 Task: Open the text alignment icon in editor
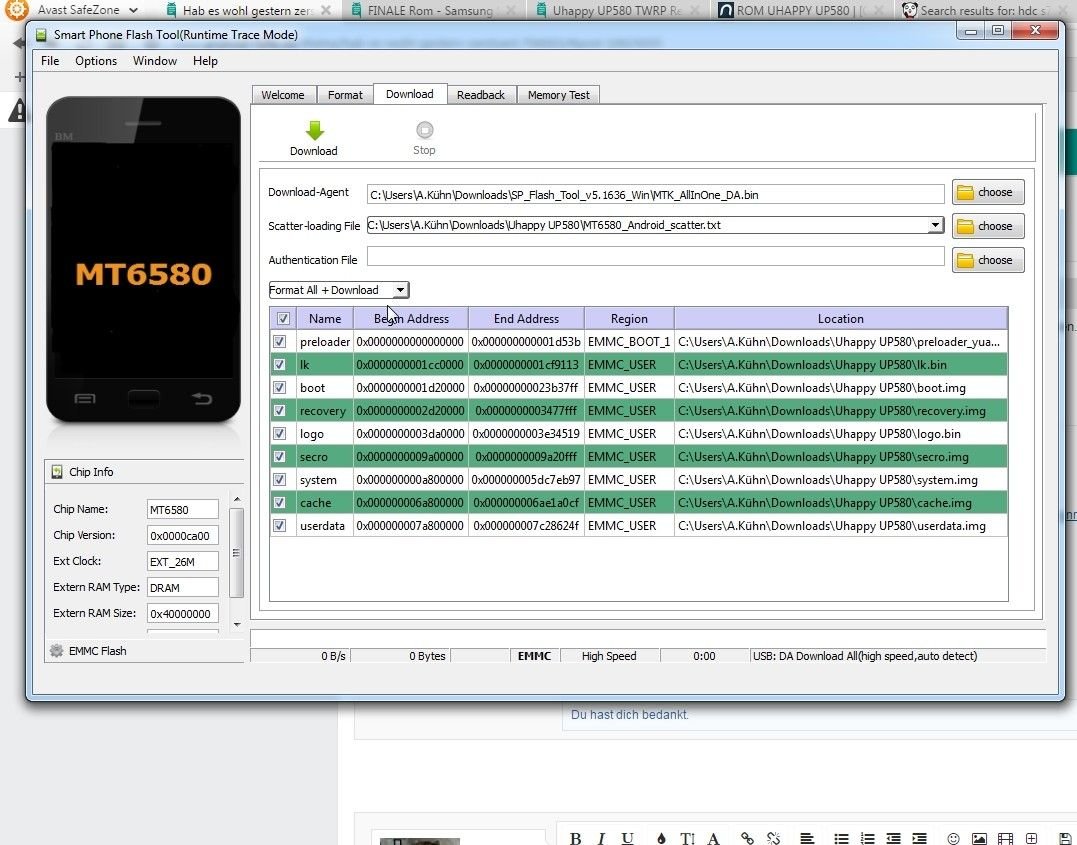(x=807, y=838)
